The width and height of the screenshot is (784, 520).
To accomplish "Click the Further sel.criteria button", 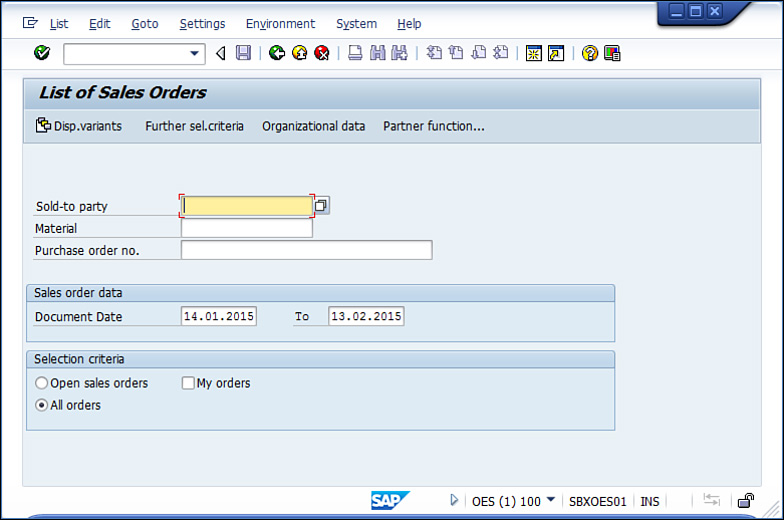I will pyautogui.click(x=194, y=126).
